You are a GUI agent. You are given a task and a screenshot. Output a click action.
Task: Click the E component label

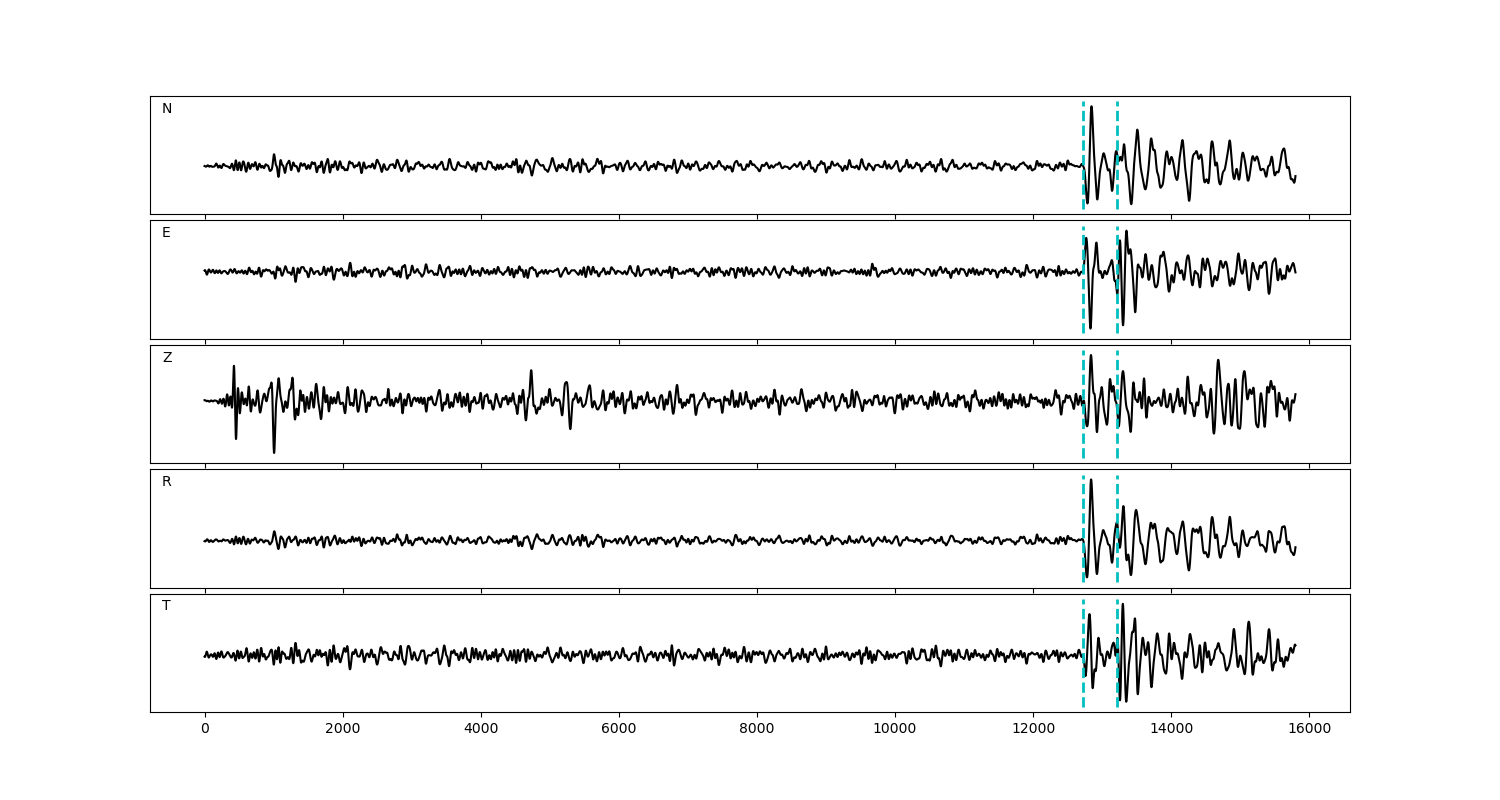tap(166, 233)
